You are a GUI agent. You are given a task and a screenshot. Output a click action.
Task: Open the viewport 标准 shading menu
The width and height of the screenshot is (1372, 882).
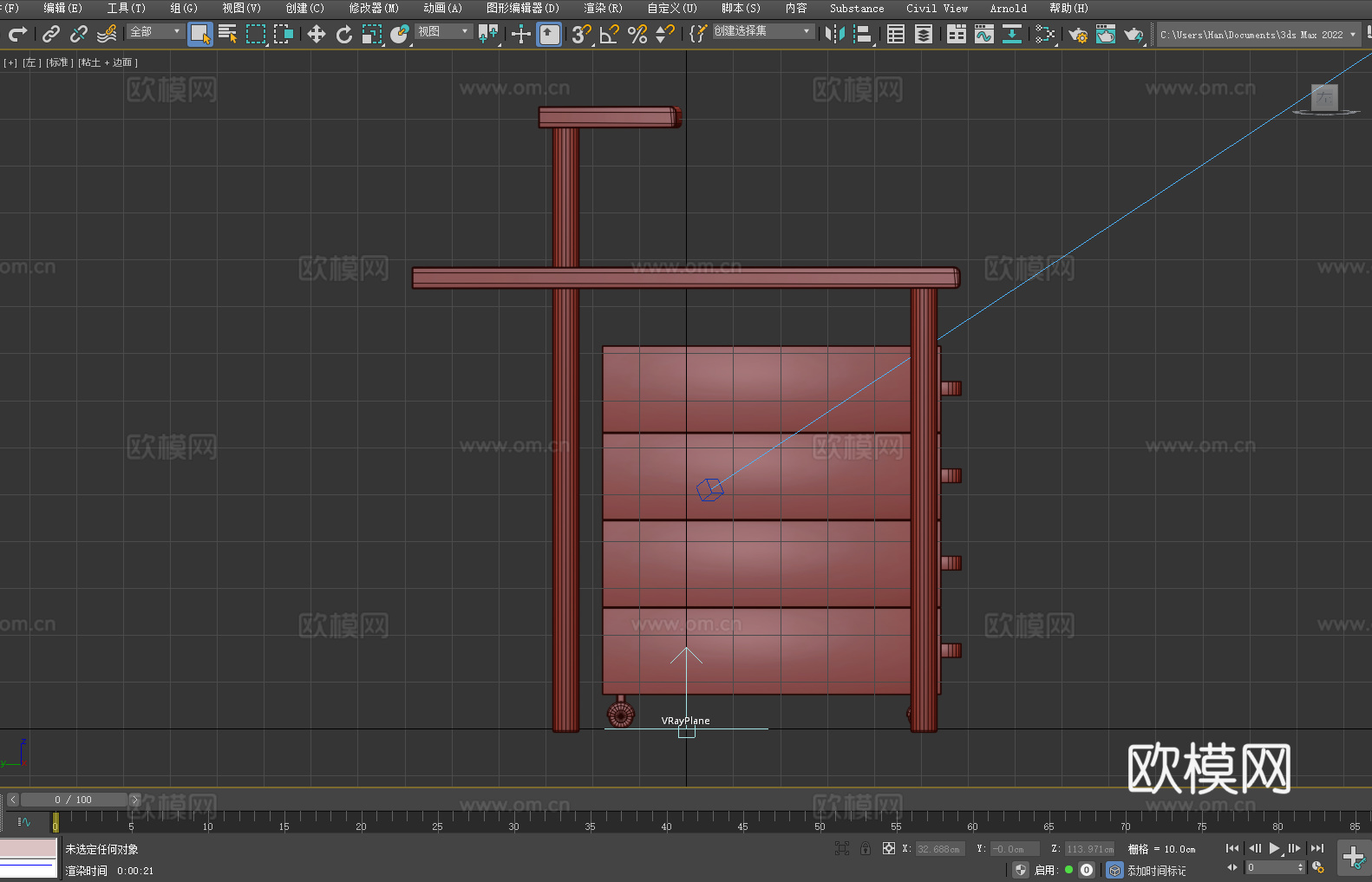click(59, 62)
